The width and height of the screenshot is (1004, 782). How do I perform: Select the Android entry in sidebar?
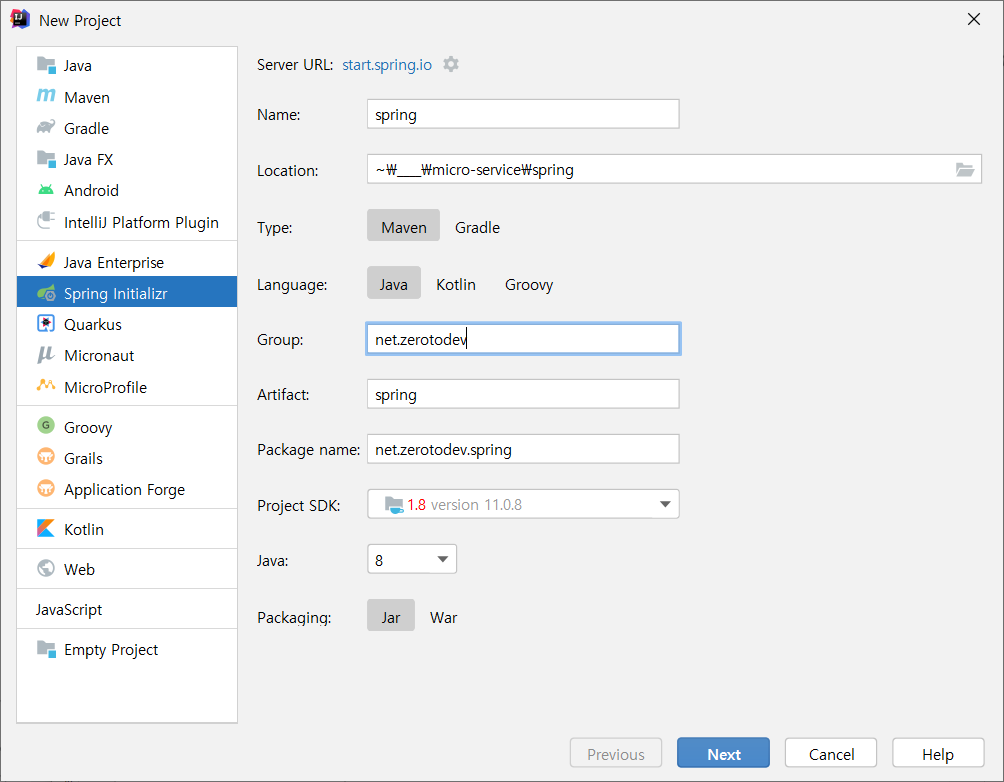click(x=127, y=190)
